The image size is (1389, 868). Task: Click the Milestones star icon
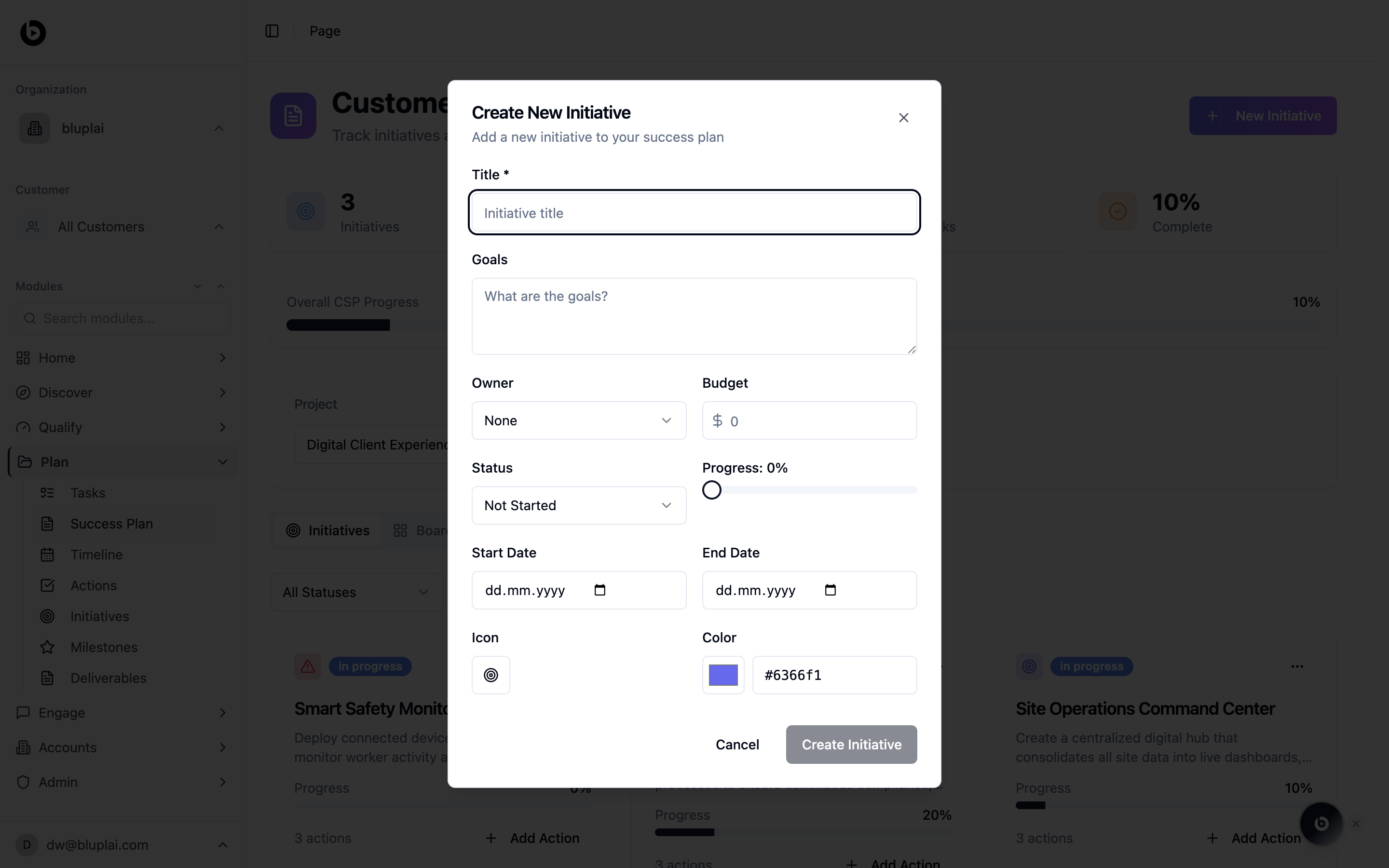coord(48,647)
